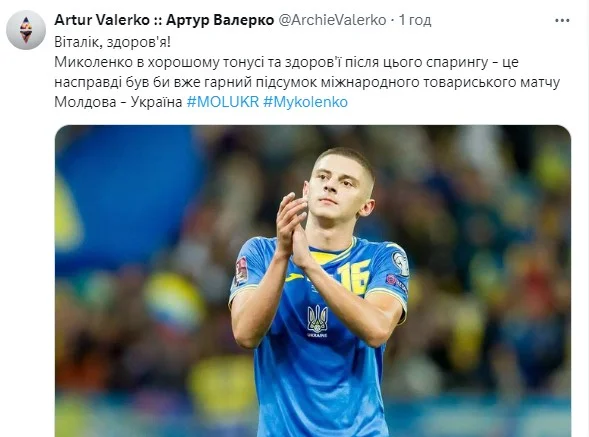
Task: Click the tweet line starting with "Миколенко в хорошому"
Action: click(x=286, y=62)
